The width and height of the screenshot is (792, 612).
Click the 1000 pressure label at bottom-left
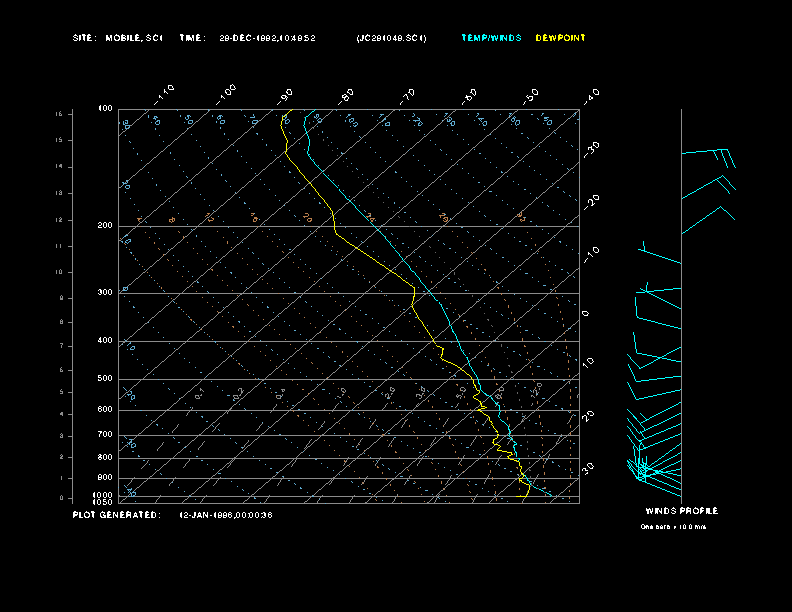(104, 495)
